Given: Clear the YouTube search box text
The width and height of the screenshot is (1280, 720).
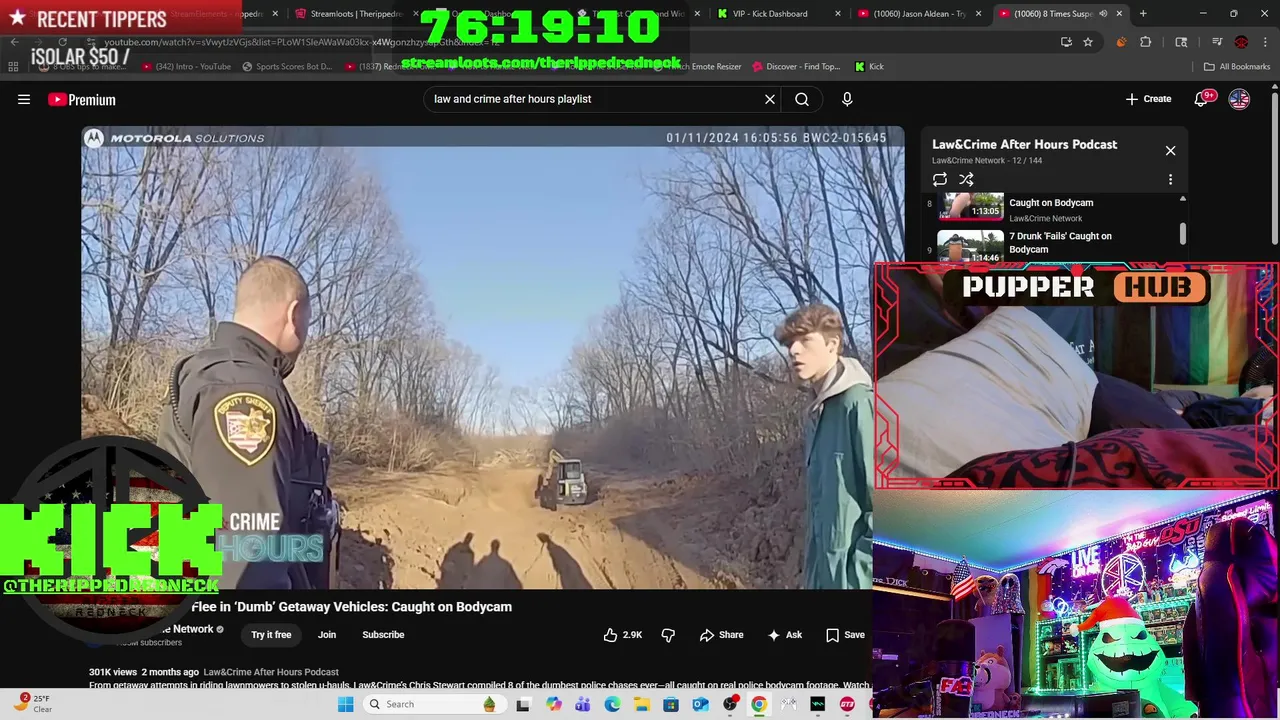Looking at the screenshot, I should click(770, 99).
